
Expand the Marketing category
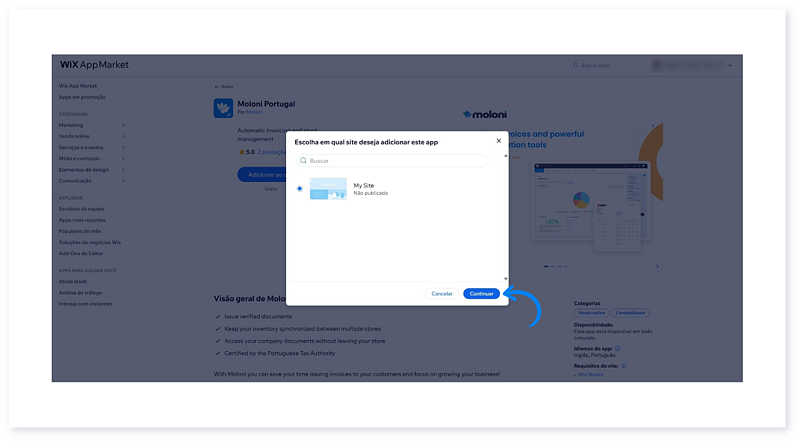pos(123,125)
